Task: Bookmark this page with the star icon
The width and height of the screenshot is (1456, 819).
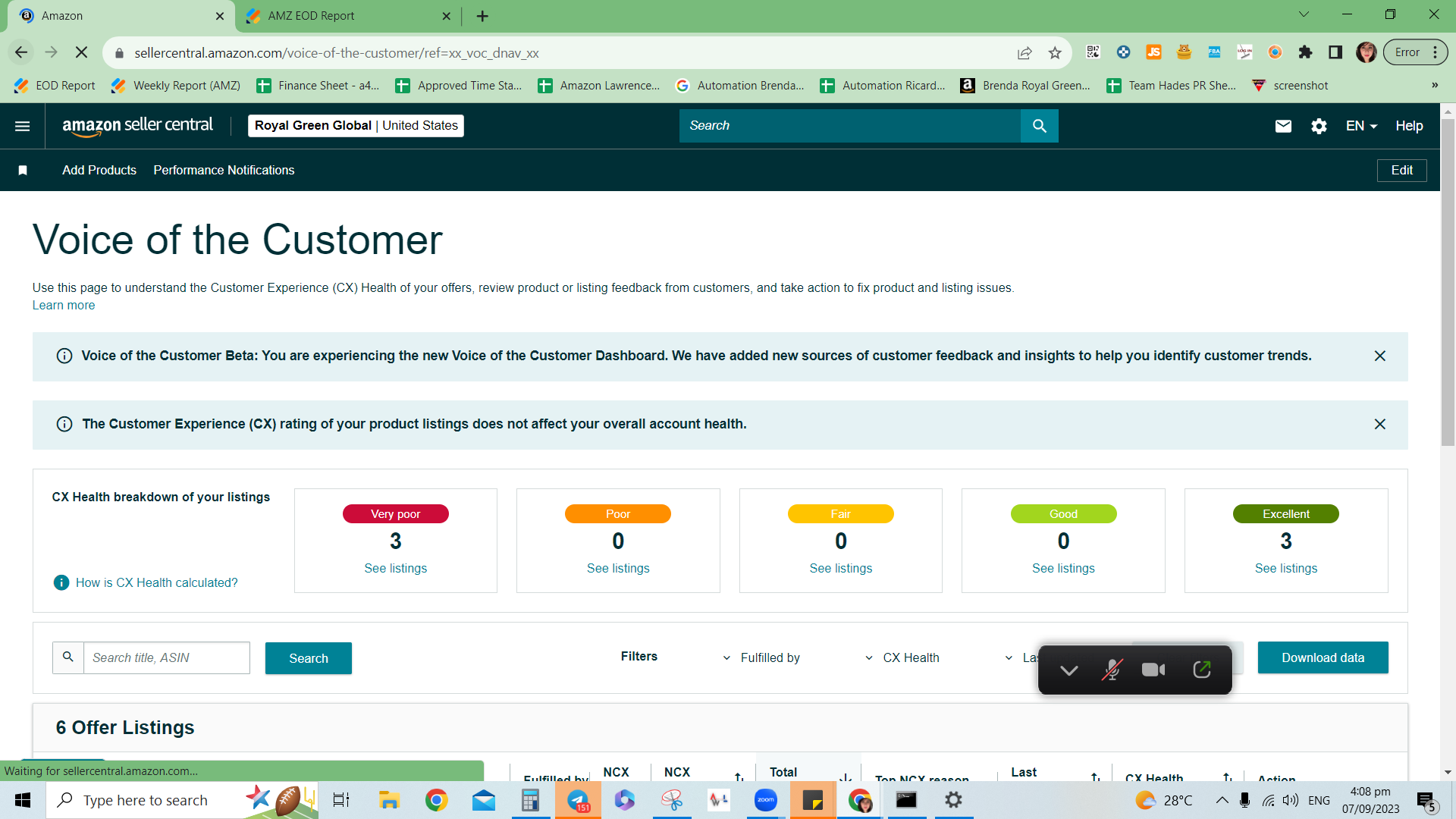Action: coord(1055,52)
